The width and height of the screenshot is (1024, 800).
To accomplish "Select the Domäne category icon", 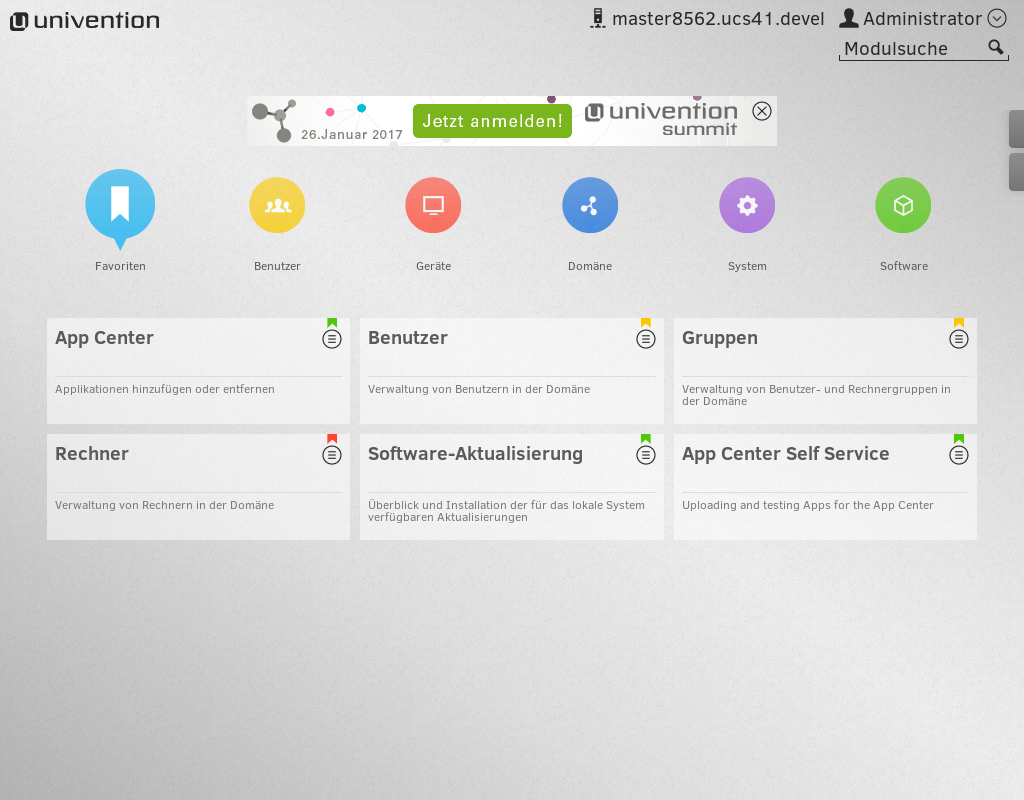I will click(x=590, y=205).
